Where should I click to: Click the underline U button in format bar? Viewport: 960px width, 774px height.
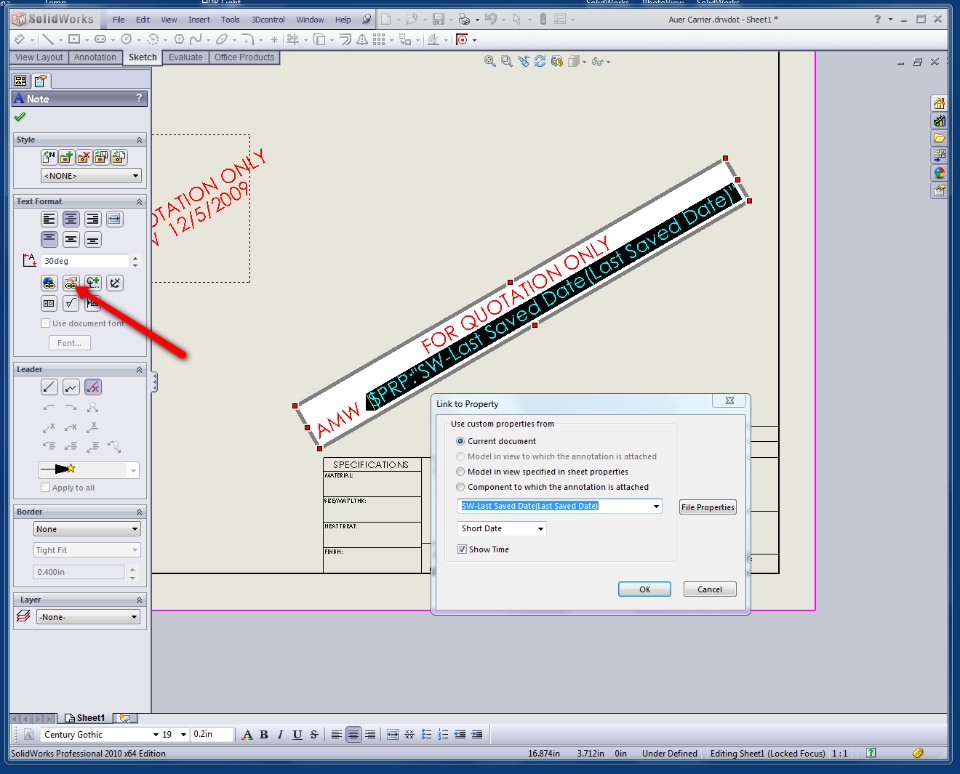[x=297, y=735]
